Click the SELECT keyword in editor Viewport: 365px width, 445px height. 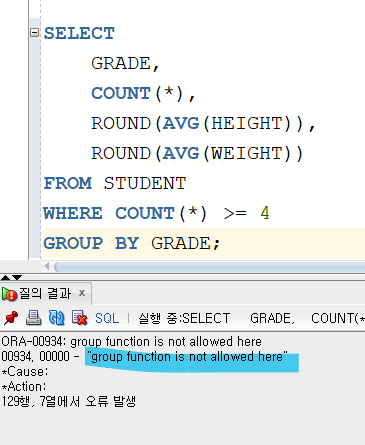tap(79, 33)
